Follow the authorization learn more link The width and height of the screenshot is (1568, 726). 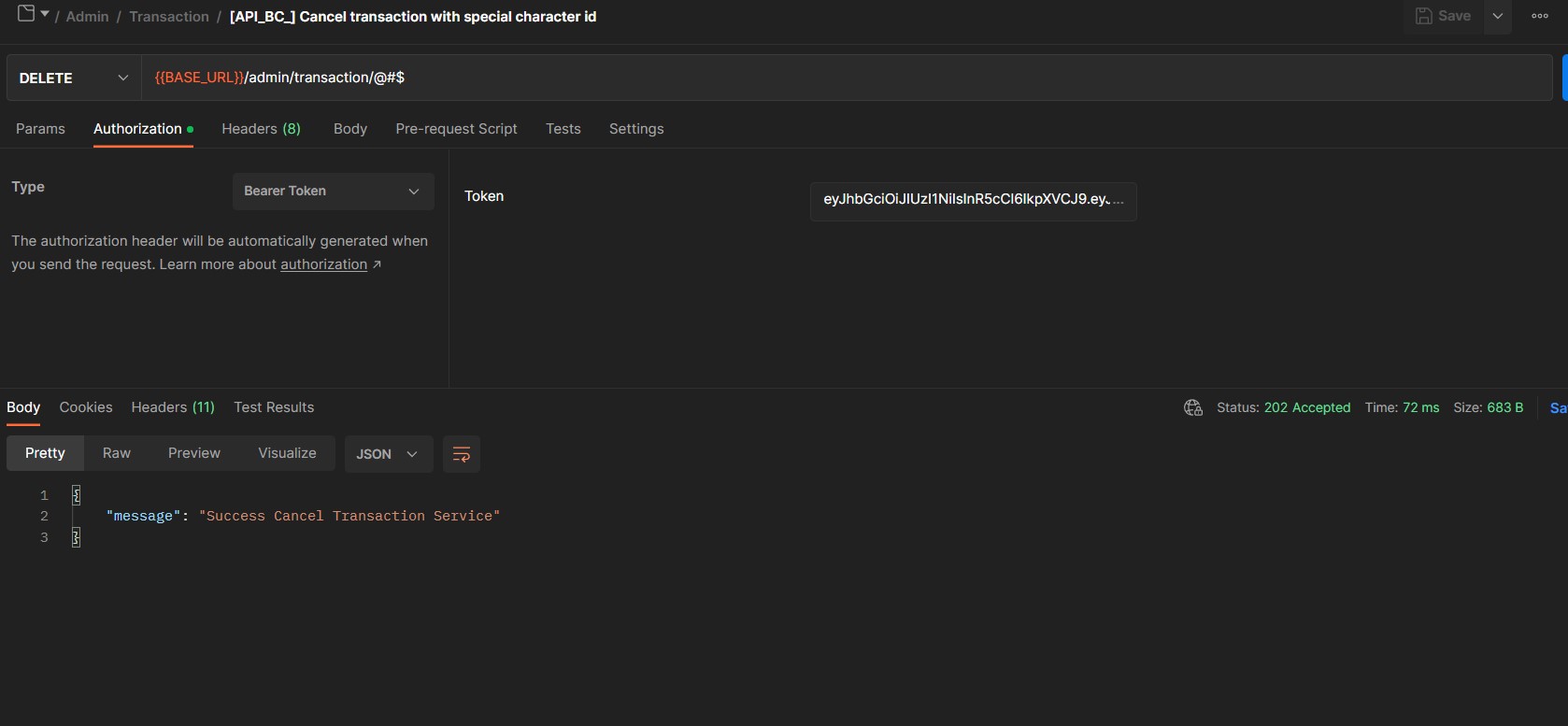pos(323,264)
